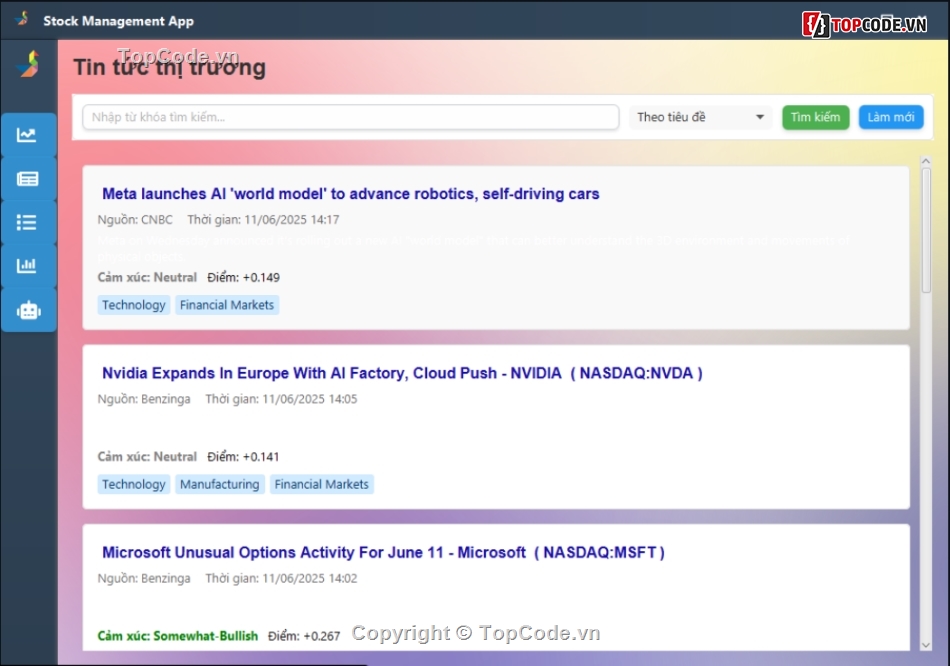Click the scrollbar up arrow
Image resolution: width=950 pixels, height=666 pixels.
click(925, 161)
